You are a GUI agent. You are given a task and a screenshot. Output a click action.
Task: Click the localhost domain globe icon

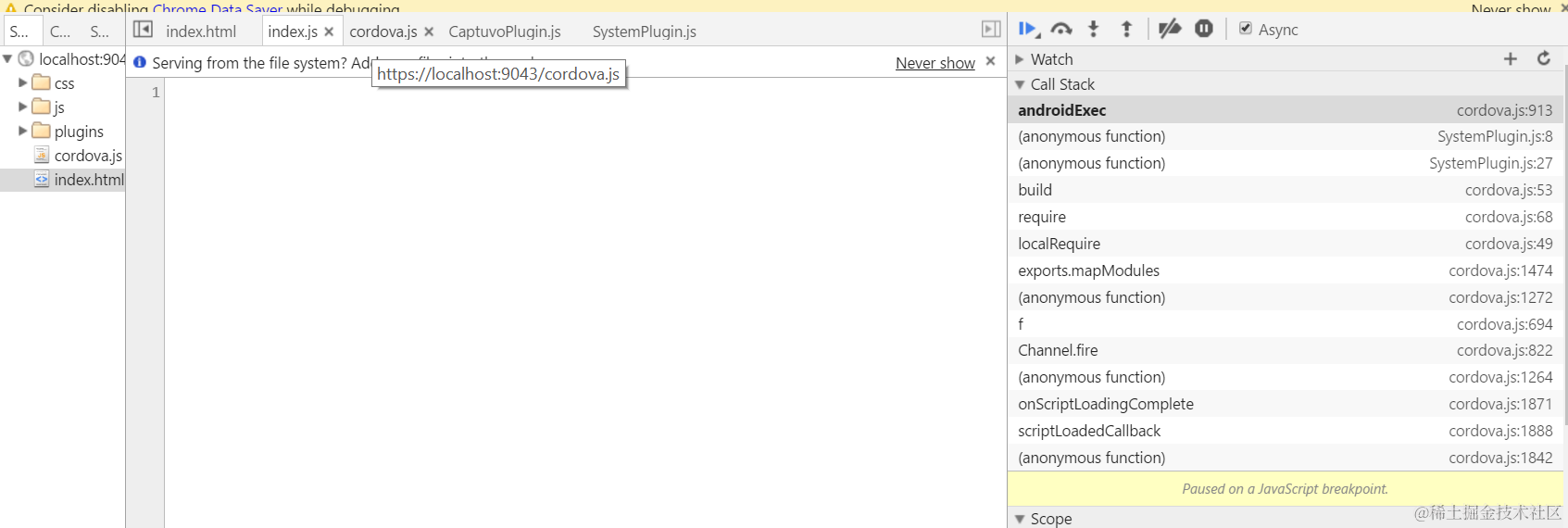[x=26, y=58]
